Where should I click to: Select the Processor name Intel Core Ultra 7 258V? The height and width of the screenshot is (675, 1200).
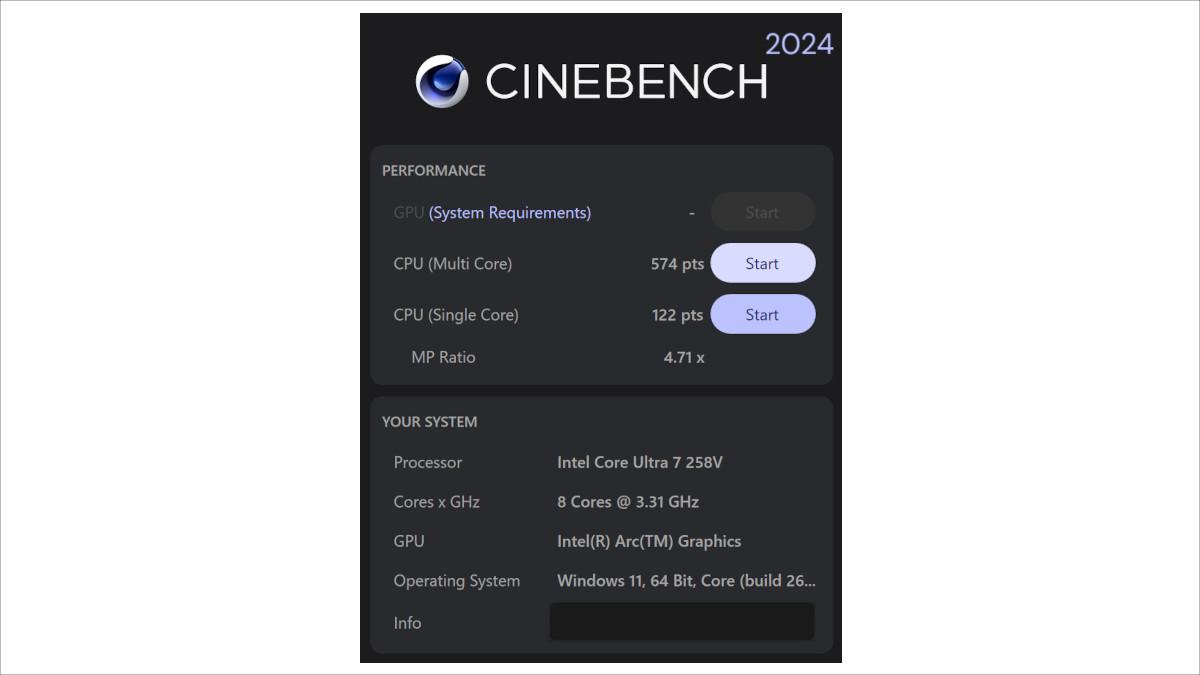[640, 462]
